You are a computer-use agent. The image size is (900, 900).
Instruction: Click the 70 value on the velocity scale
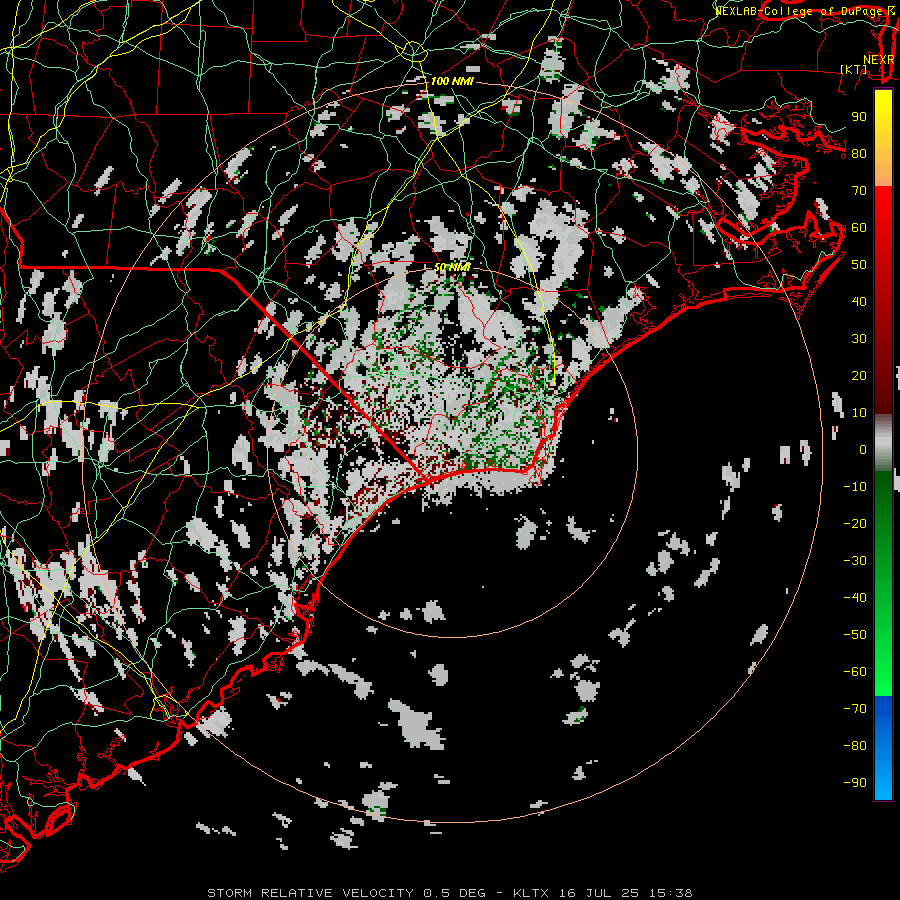(859, 191)
